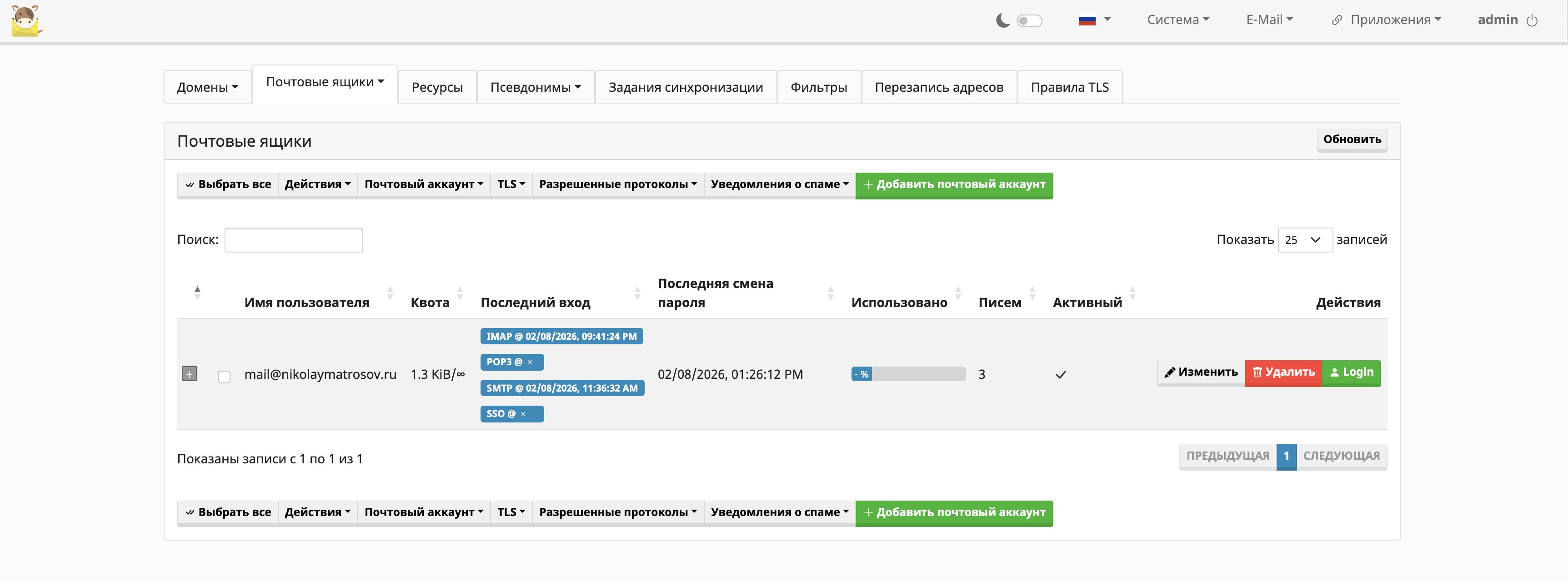Viewport: 1568px width, 581px height.
Task: Click the Поиск search field
Action: coord(293,240)
